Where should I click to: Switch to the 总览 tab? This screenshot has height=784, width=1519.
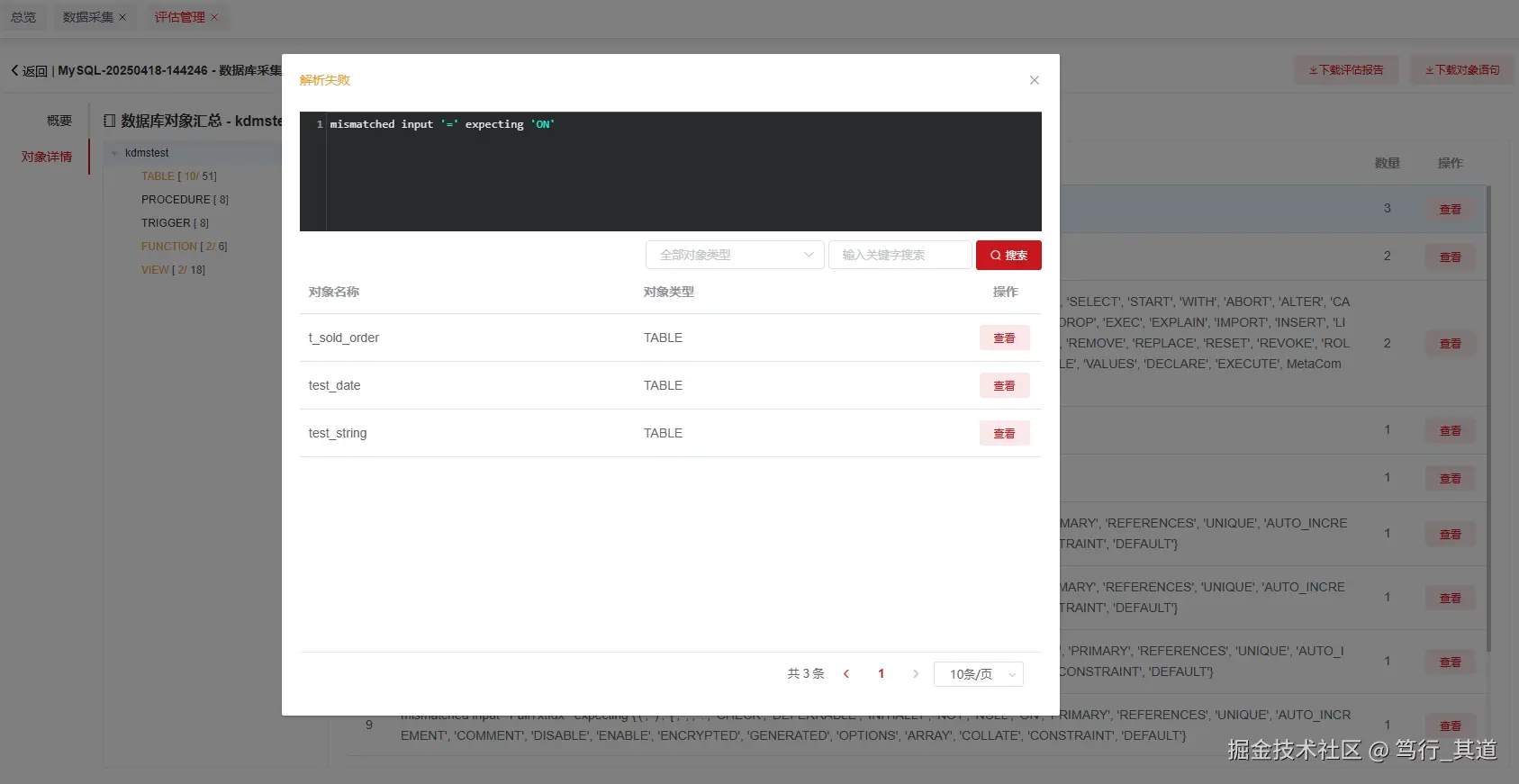(23, 17)
